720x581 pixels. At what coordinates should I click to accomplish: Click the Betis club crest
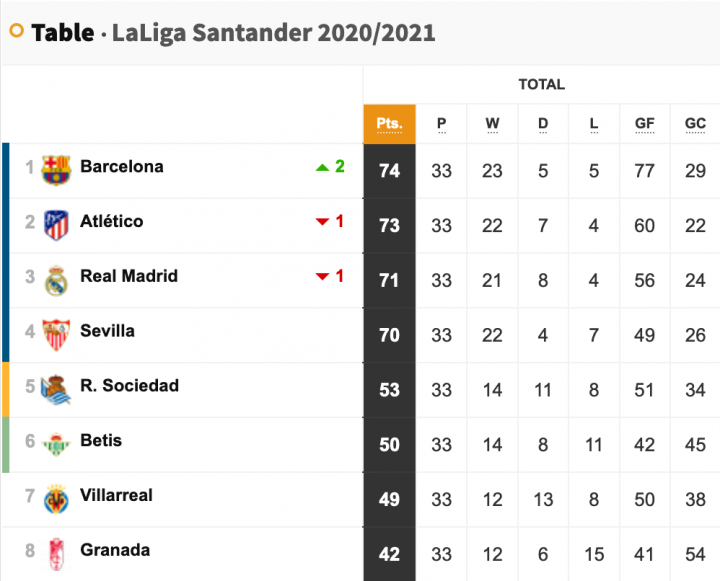tap(56, 445)
